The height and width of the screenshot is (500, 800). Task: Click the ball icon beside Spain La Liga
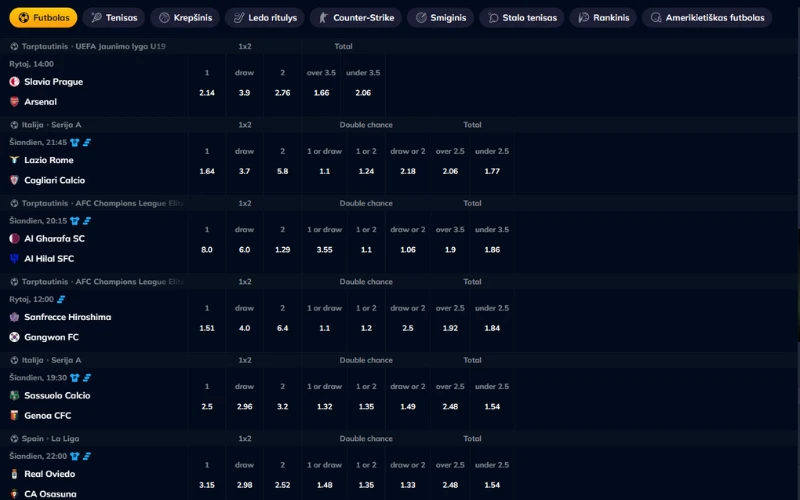tap(14, 439)
